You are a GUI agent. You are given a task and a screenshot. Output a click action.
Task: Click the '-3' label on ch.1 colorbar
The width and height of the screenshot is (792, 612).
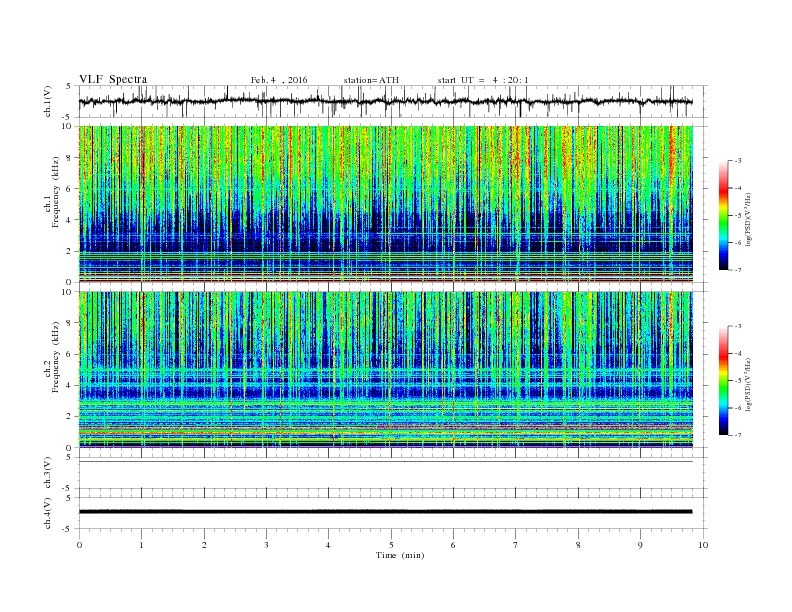[737, 161]
